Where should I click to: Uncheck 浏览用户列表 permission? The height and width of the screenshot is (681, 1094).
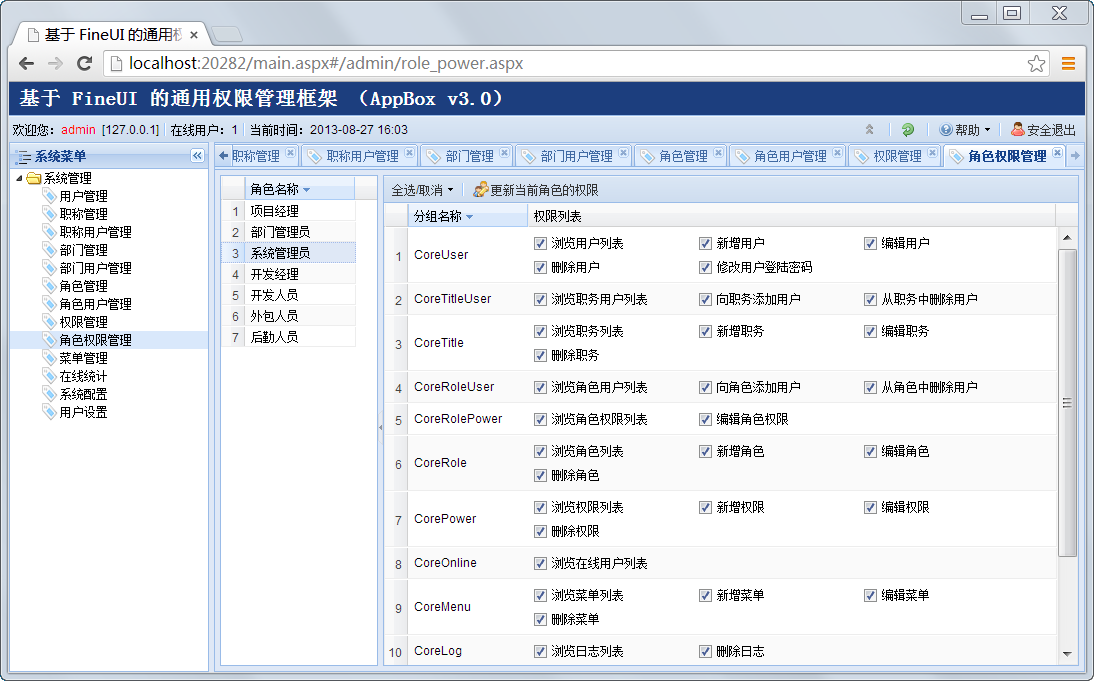pos(540,244)
